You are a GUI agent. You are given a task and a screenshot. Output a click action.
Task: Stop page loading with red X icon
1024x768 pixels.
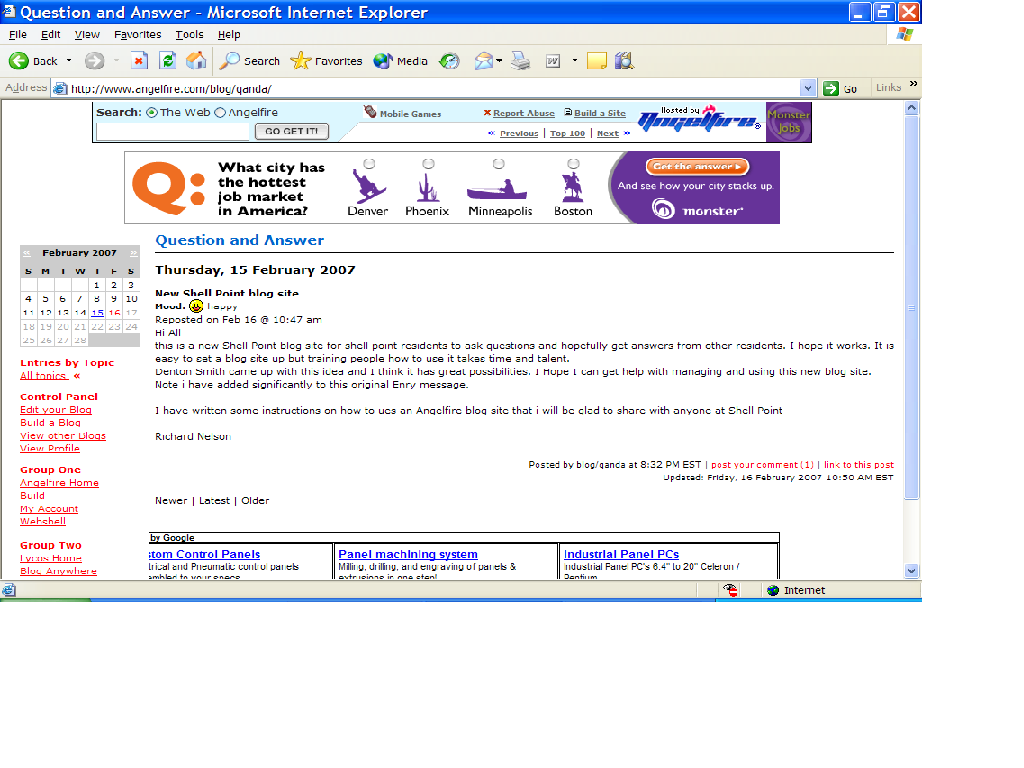coord(139,61)
